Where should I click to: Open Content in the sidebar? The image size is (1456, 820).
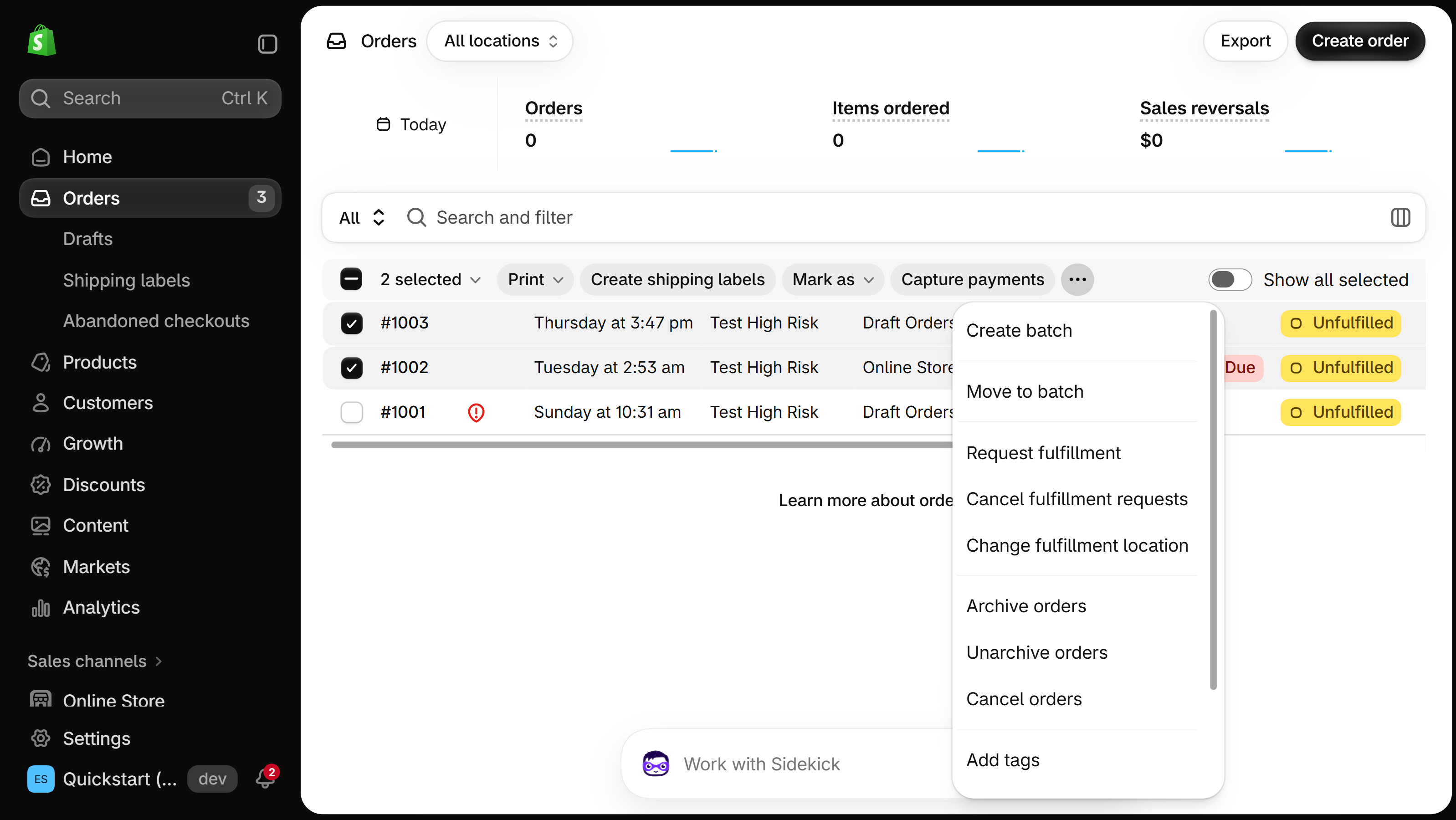pos(150,526)
